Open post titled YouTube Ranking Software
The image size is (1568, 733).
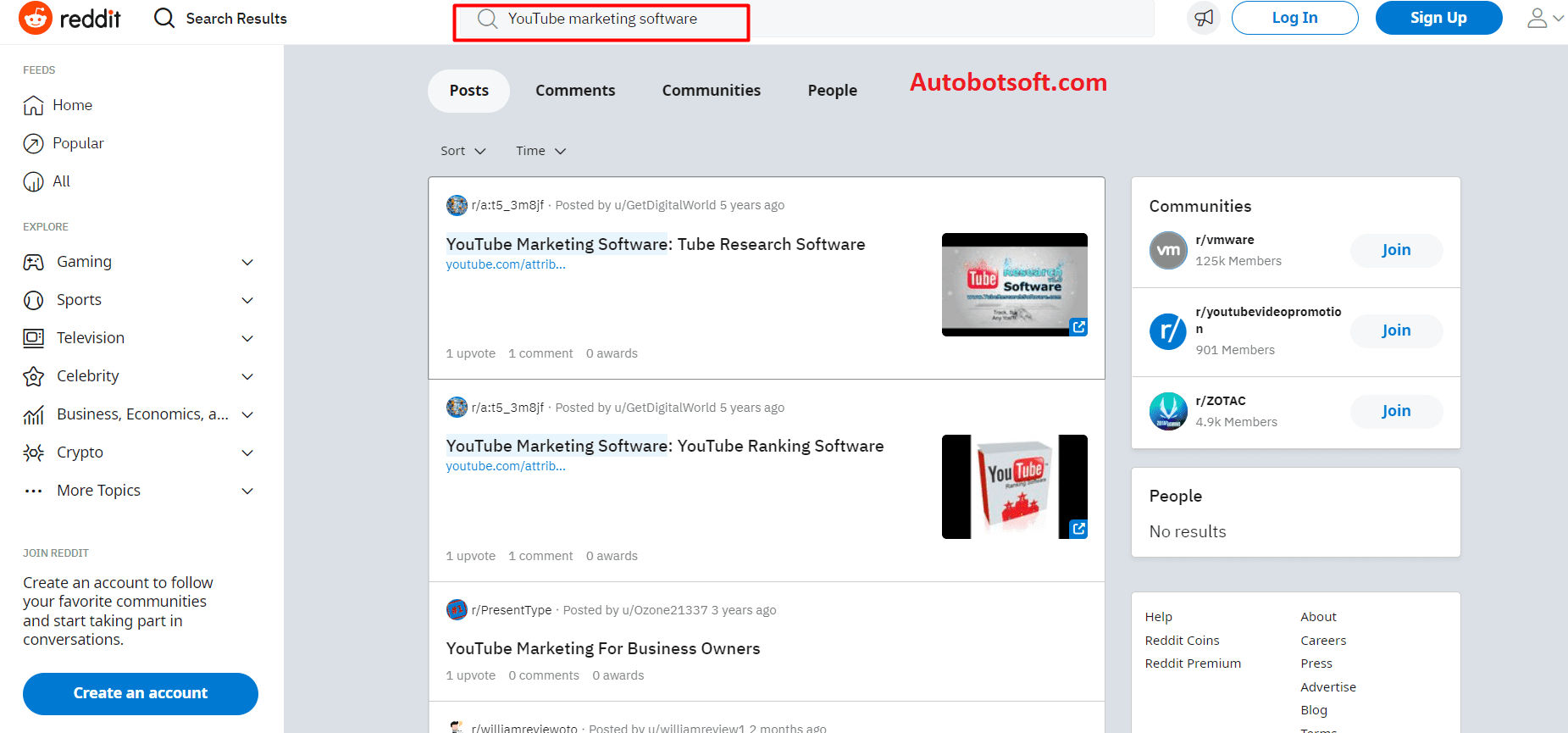pyautogui.click(x=665, y=446)
